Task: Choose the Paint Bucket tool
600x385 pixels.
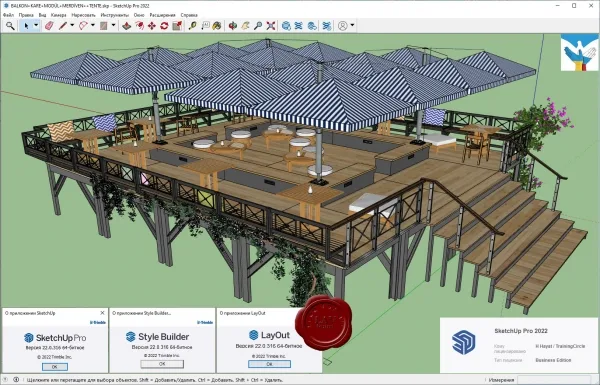Action: coord(217,26)
